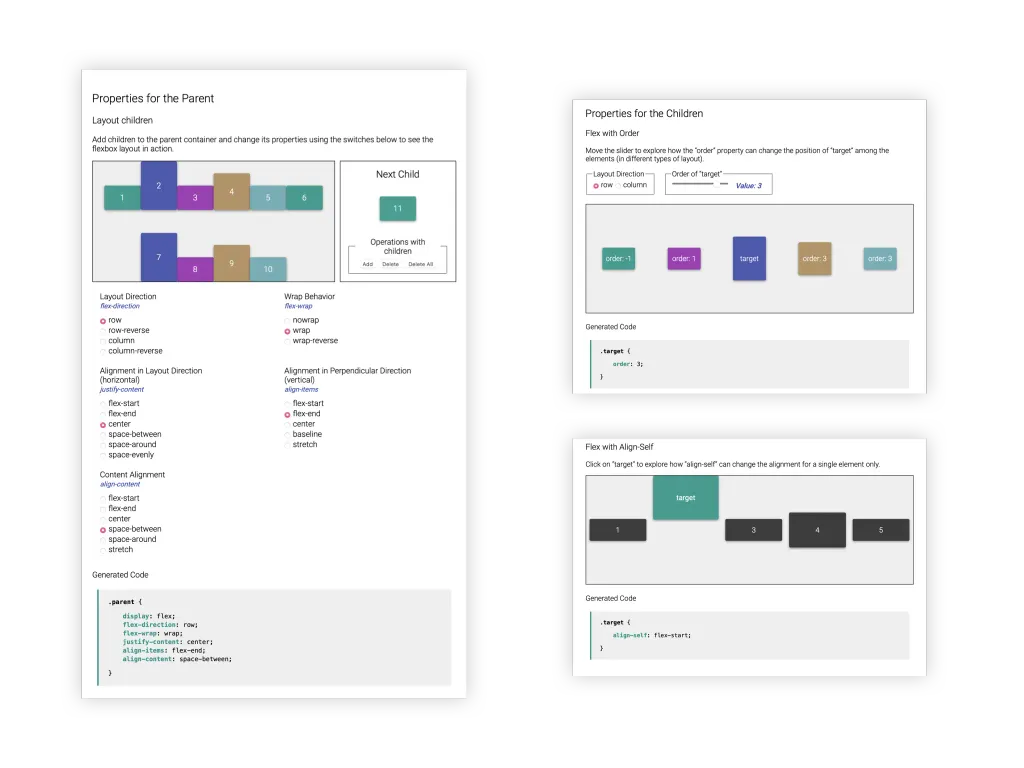This screenshot has height=768, width=1024.
Task: Click dark box 1 in Align-Self demo
Action: (x=618, y=530)
